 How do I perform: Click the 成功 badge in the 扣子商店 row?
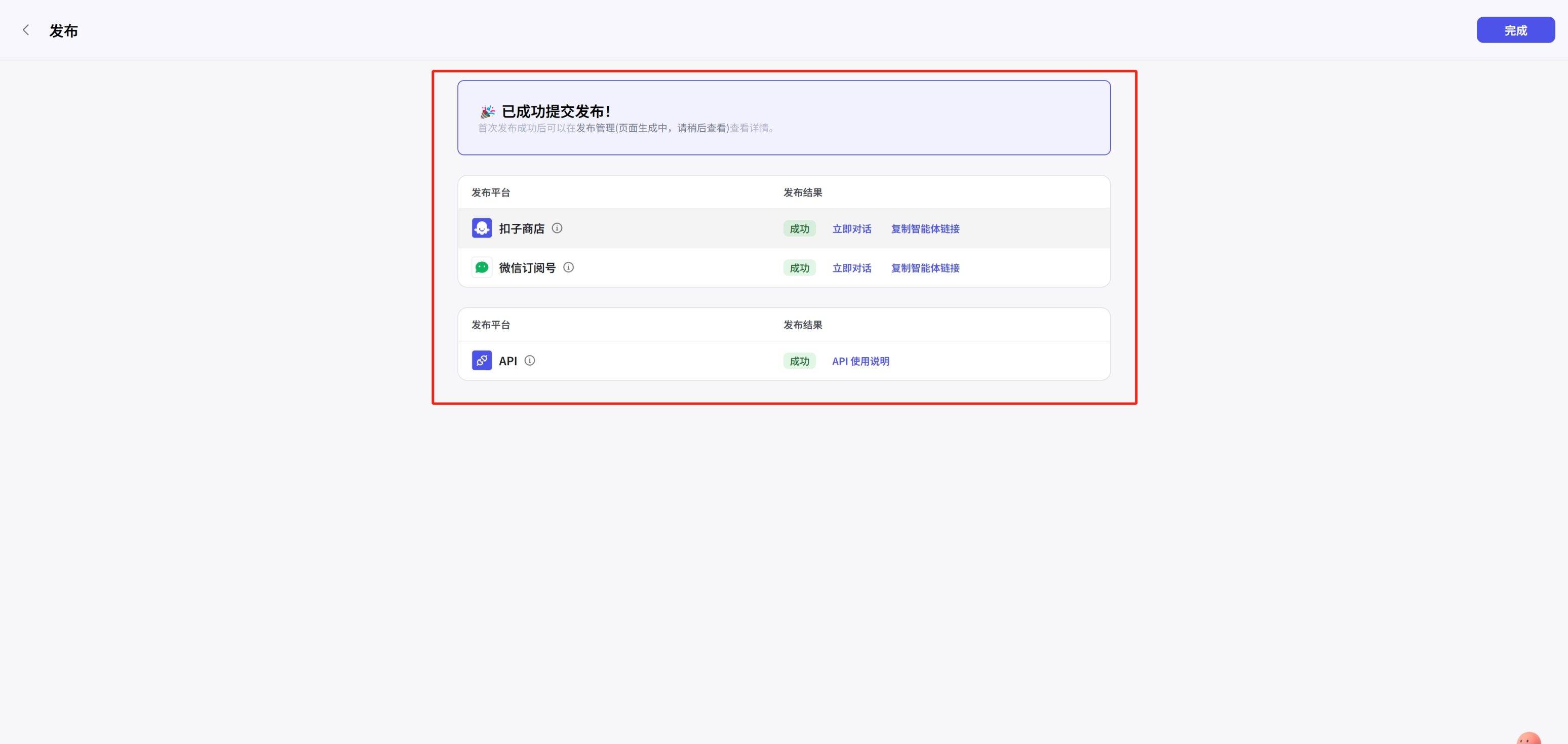click(799, 229)
